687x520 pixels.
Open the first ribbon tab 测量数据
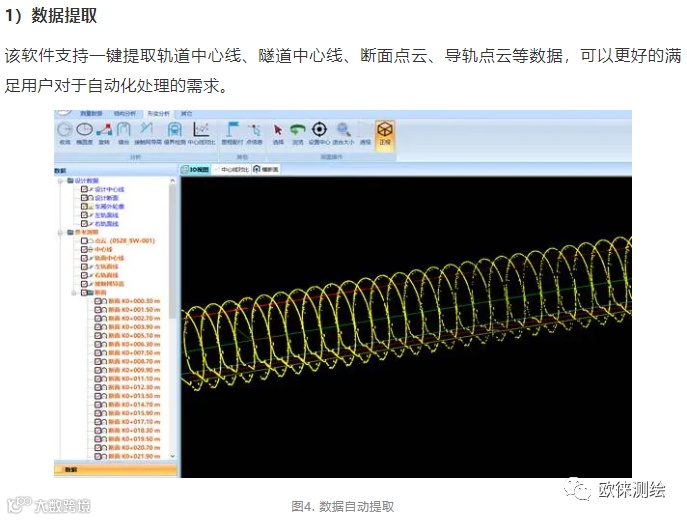click(91, 113)
